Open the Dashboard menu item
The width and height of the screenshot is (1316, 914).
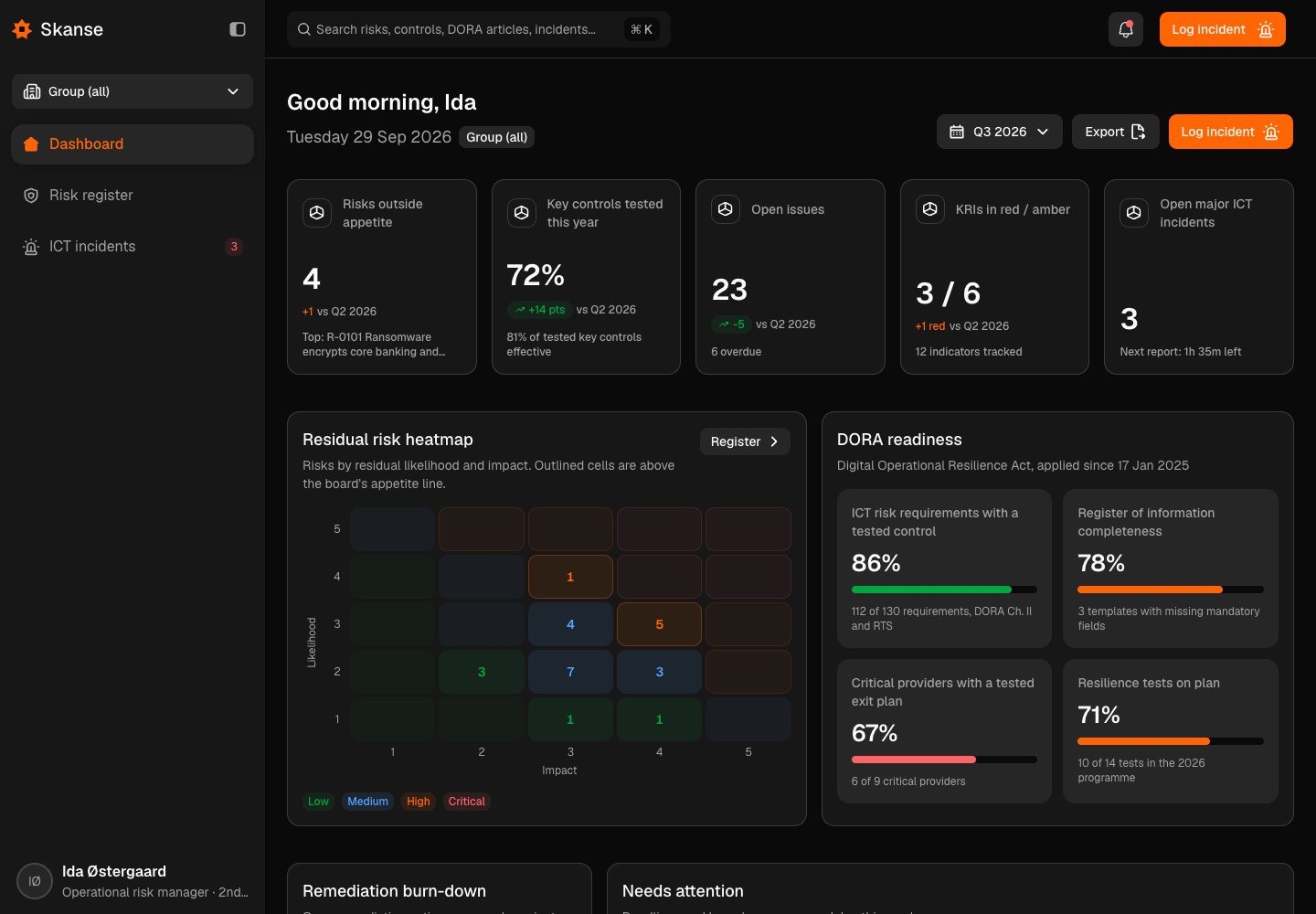click(133, 144)
